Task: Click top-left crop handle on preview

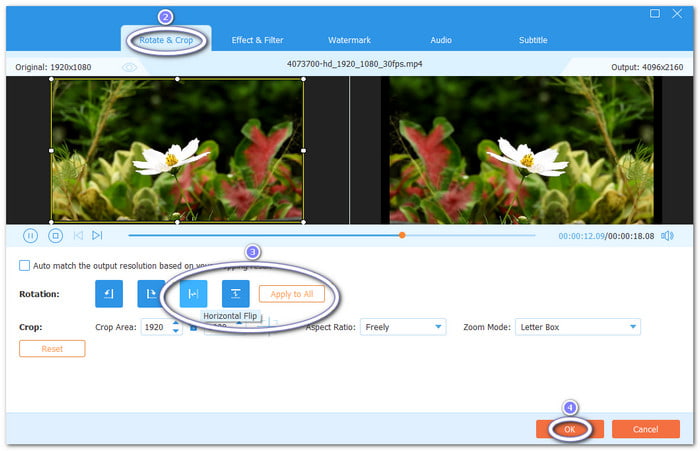Action: pos(51,79)
